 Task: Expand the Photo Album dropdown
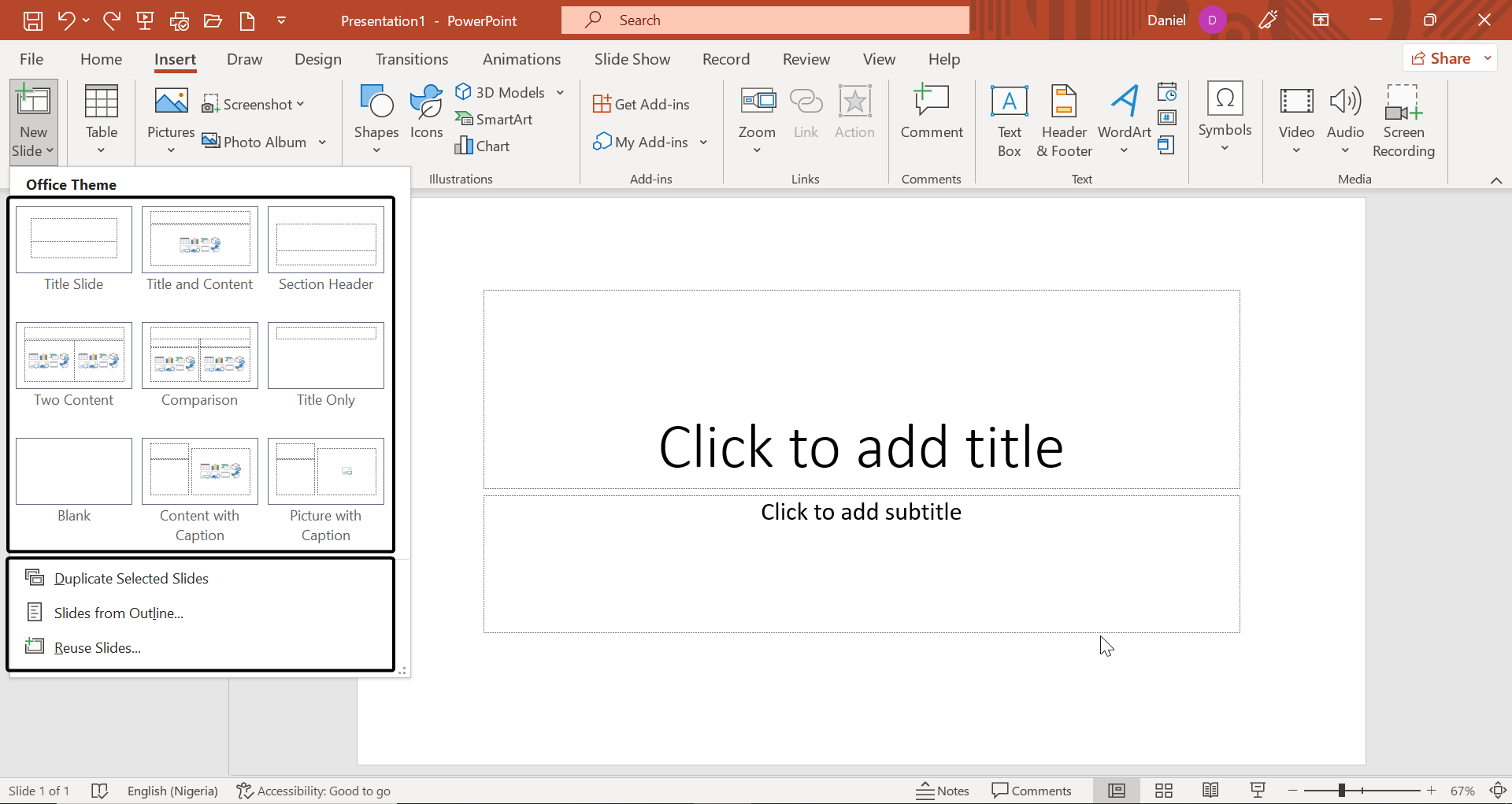click(x=321, y=142)
